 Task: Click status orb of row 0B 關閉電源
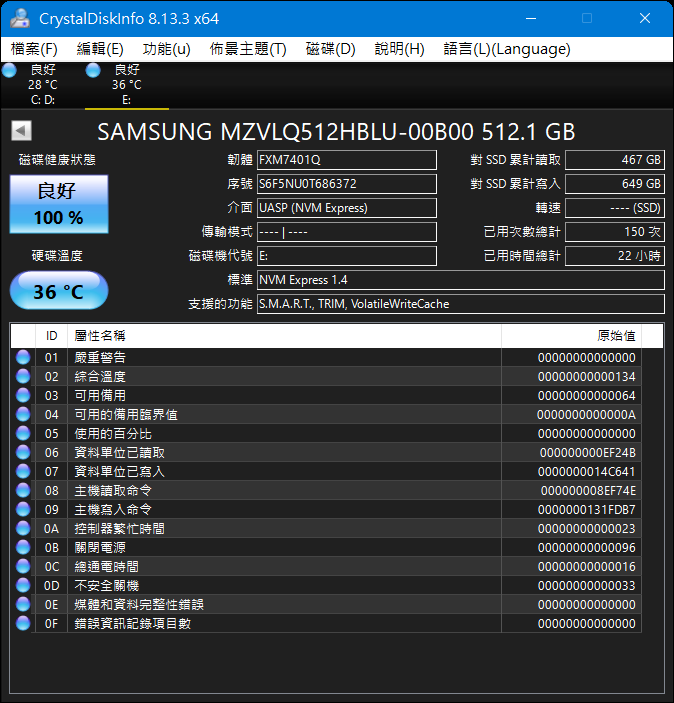click(x=23, y=547)
